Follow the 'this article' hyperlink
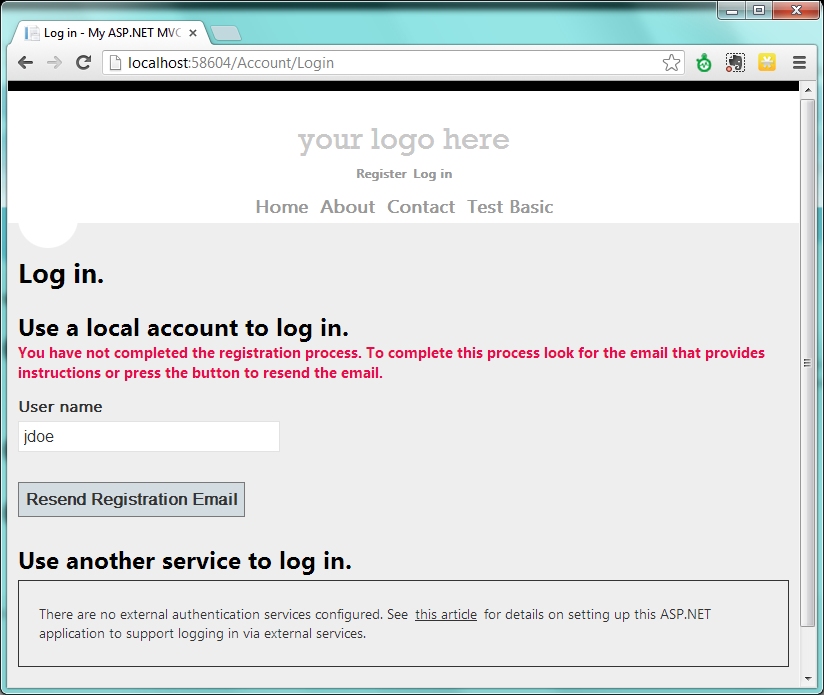Image resolution: width=824 pixels, height=695 pixels. click(x=445, y=614)
